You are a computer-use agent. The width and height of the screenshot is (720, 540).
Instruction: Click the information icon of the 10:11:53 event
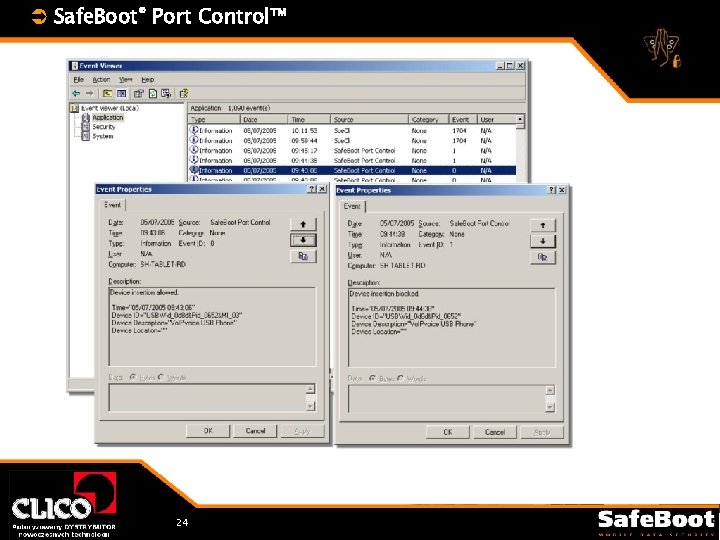(x=194, y=130)
